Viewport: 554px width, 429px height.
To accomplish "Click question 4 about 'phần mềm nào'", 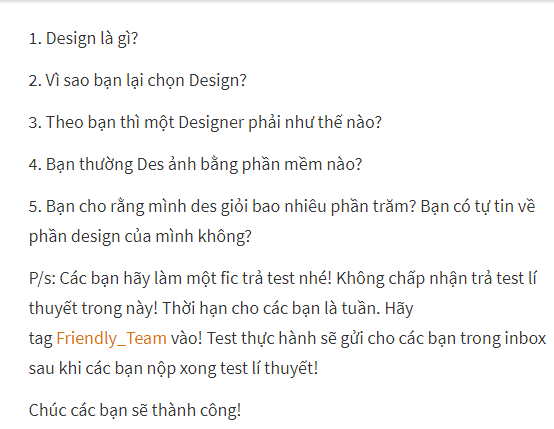I will (x=195, y=164).
